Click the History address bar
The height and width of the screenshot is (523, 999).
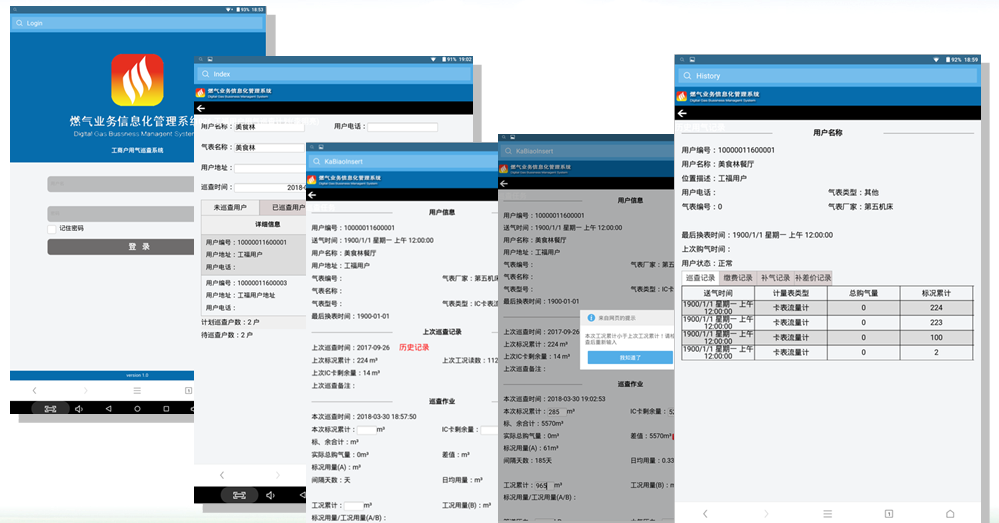point(828,76)
